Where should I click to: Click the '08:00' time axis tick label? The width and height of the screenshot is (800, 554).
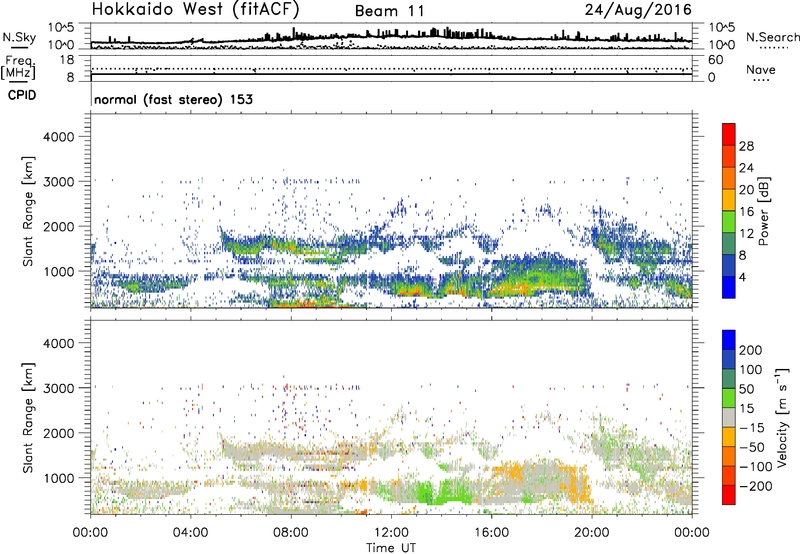tap(291, 533)
